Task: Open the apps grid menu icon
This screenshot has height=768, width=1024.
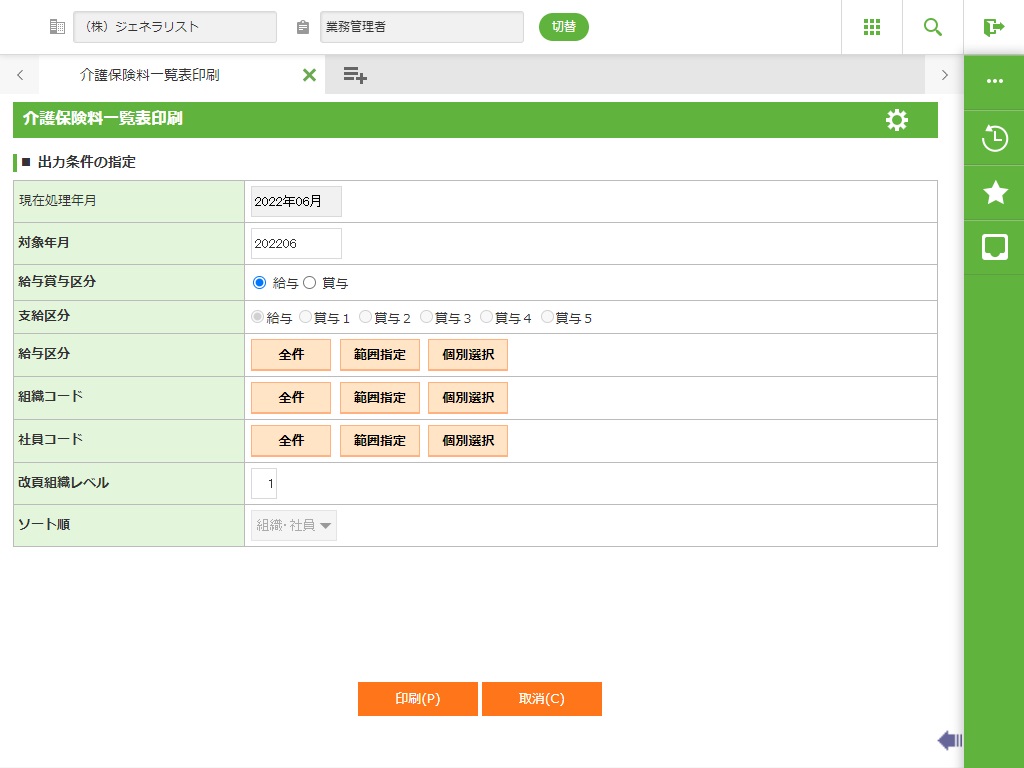Action: click(x=871, y=27)
